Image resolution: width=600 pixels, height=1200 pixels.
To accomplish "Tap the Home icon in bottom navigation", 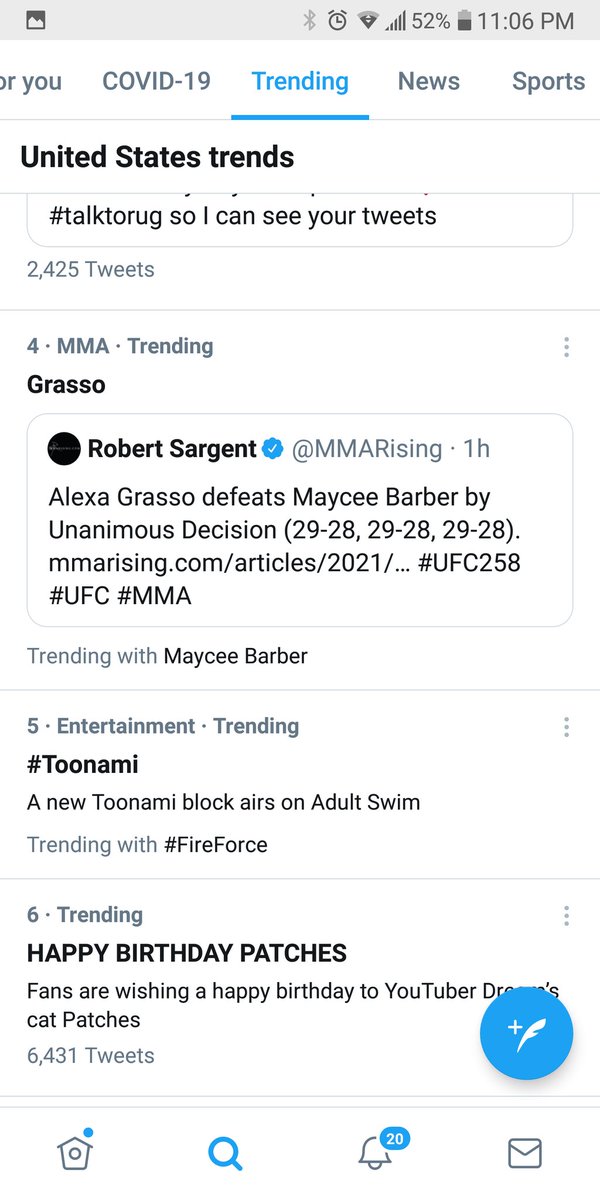I will point(76,1152).
